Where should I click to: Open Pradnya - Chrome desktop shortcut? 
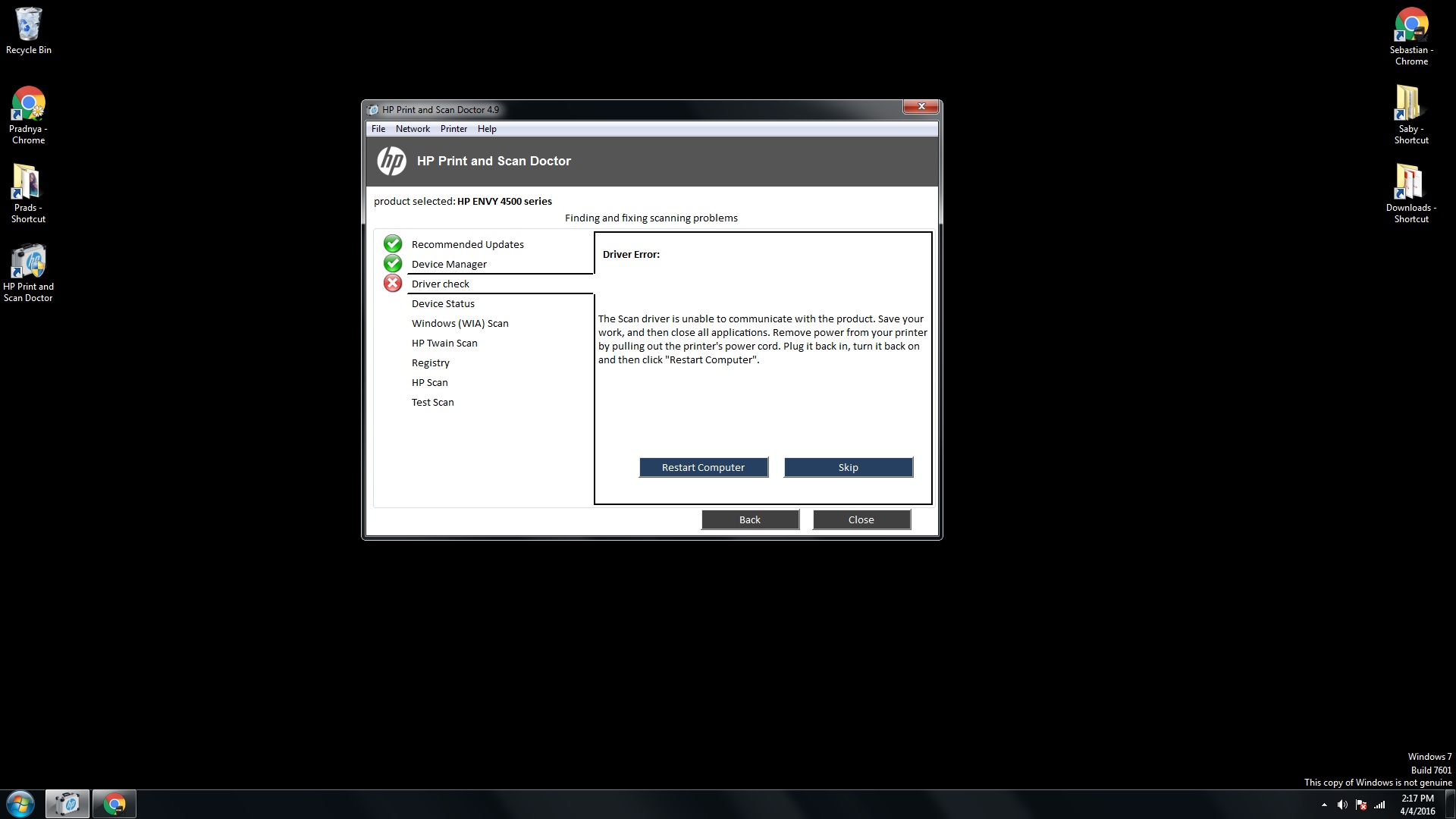pyautogui.click(x=29, y=115)
